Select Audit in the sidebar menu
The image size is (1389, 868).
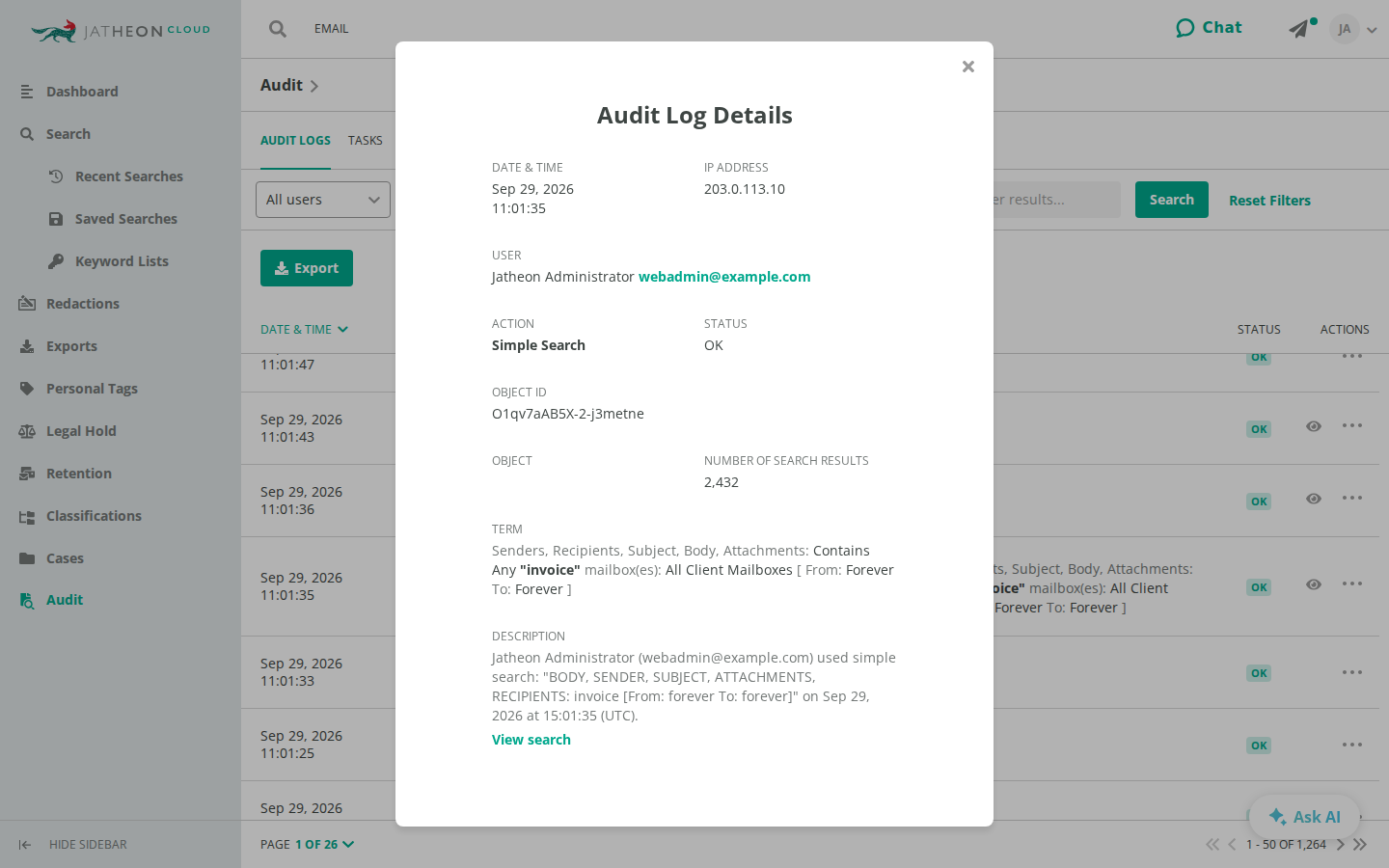65,600
